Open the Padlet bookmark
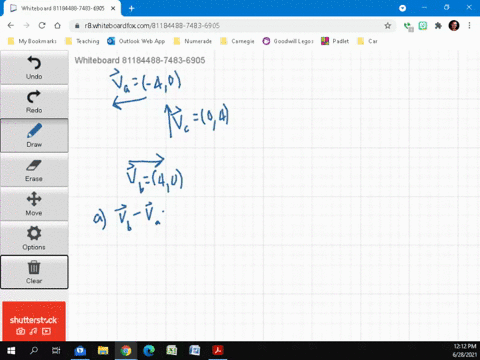Viewport: 480px width, 360px height. click(335, 41)
